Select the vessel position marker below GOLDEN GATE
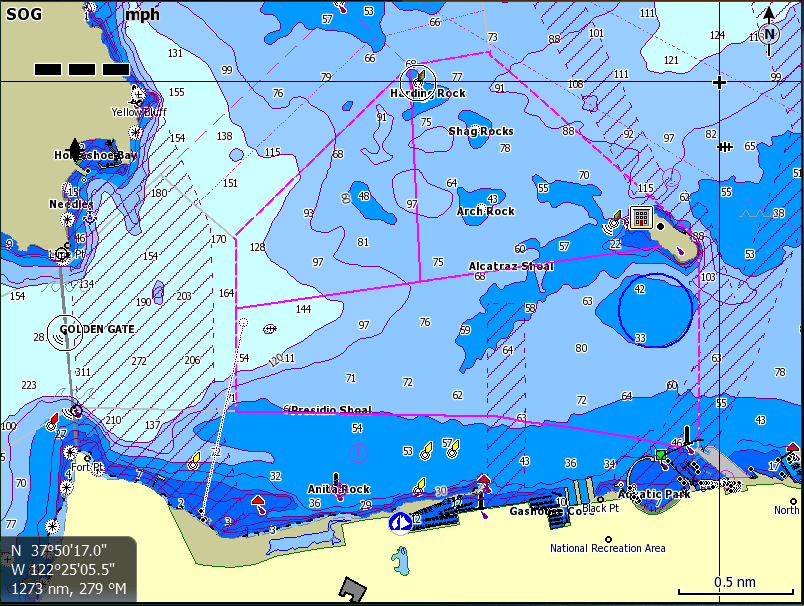 (76, 411)
